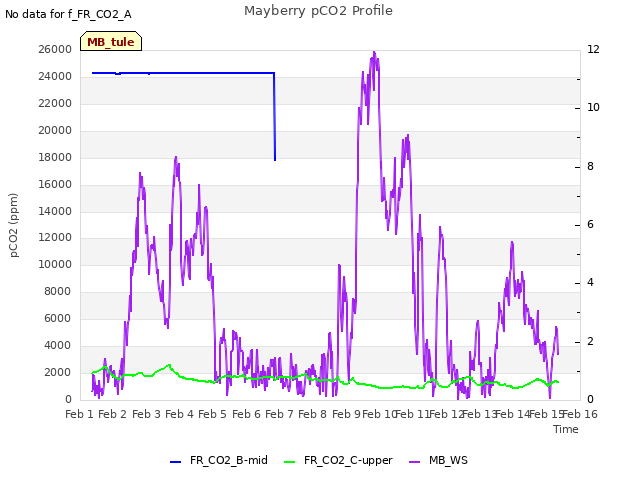The image size is (640, 480).
Task: Click the 6000 left y-axis label
Action: [58, 319]
